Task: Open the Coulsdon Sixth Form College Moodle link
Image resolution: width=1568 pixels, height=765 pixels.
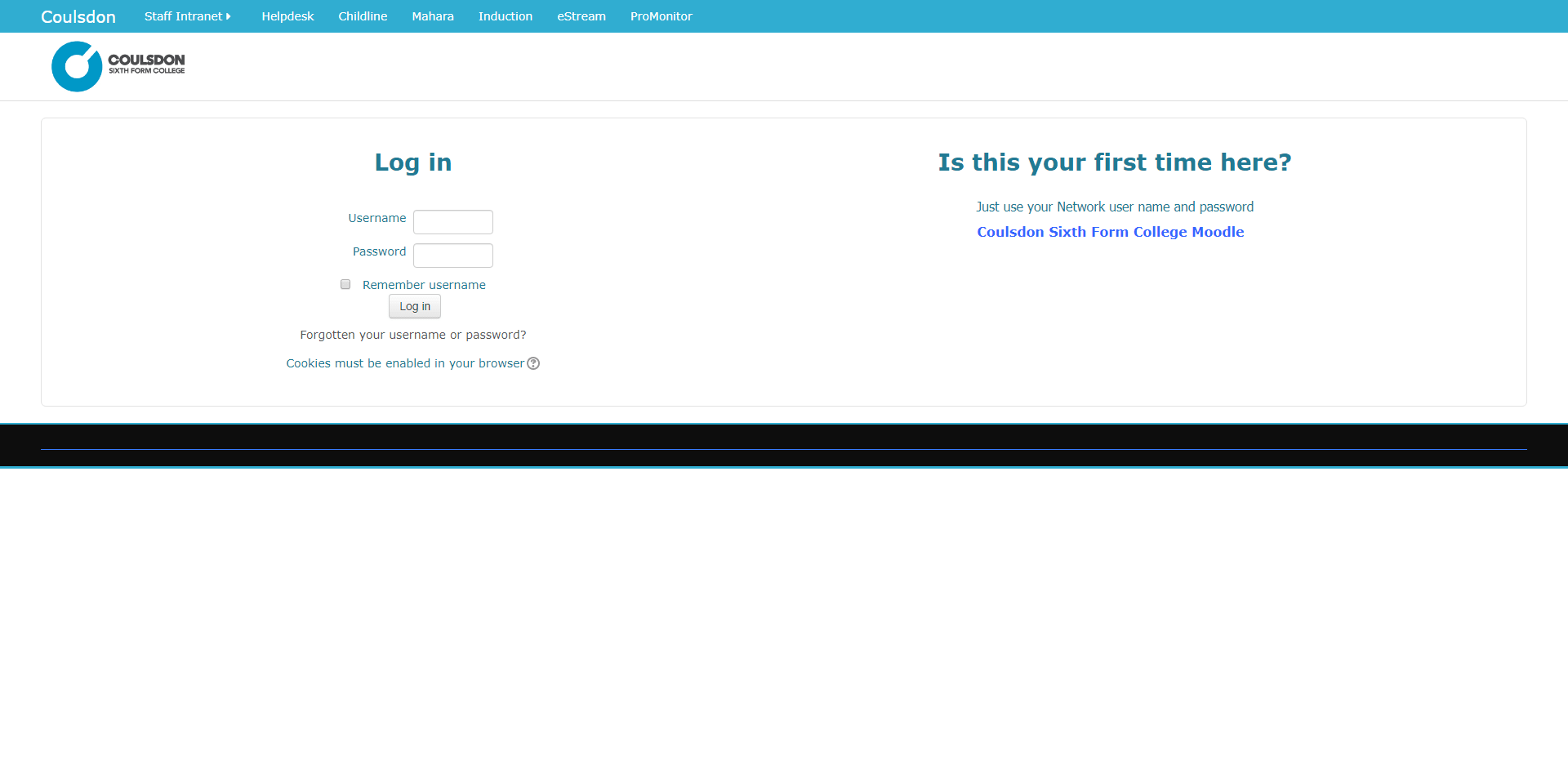Action: 1111,232
